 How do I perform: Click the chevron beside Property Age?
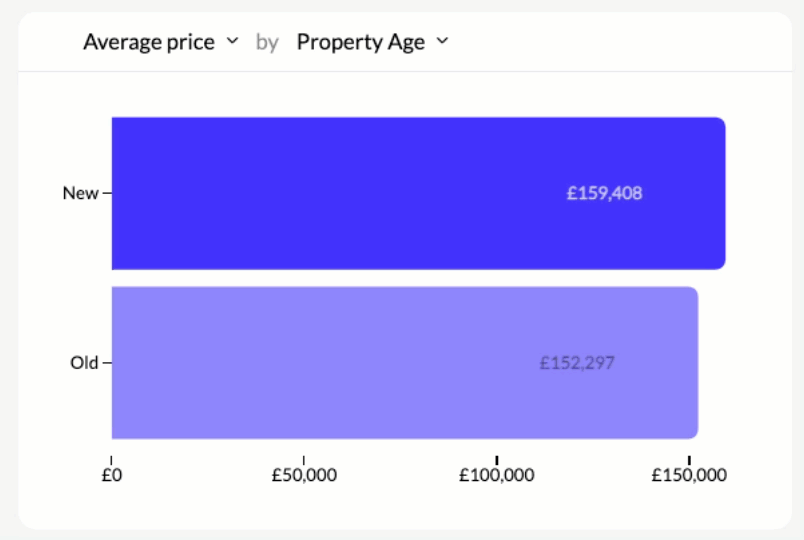click(443, 42)
